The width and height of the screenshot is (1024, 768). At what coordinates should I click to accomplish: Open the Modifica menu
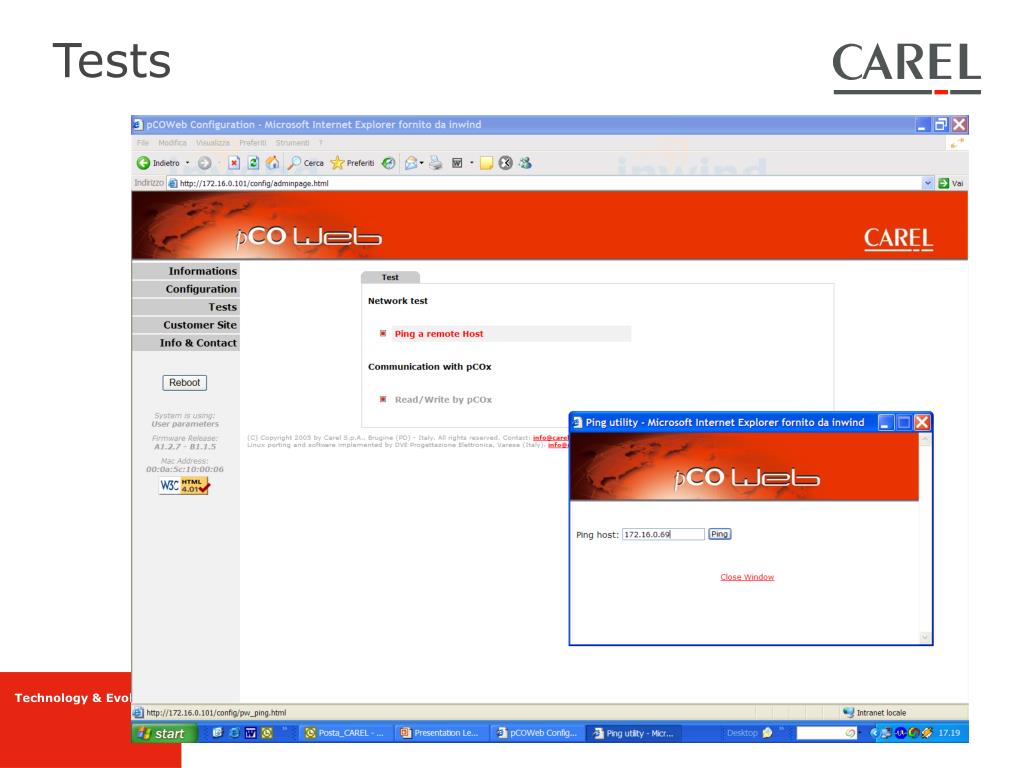pos(172,143)
